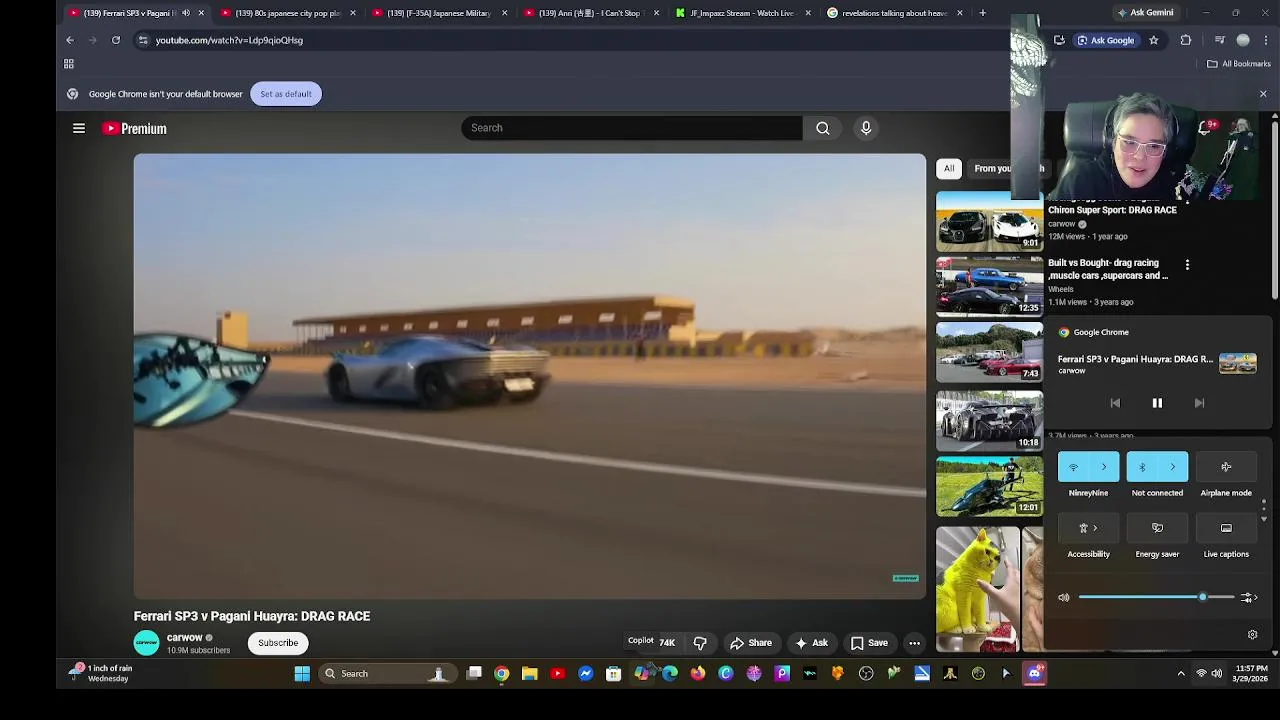Image resolution: width=1280 pixels, height=720 pixels.
Task: Open File Explorer from taskbar
Action: [x=530, y=674]
